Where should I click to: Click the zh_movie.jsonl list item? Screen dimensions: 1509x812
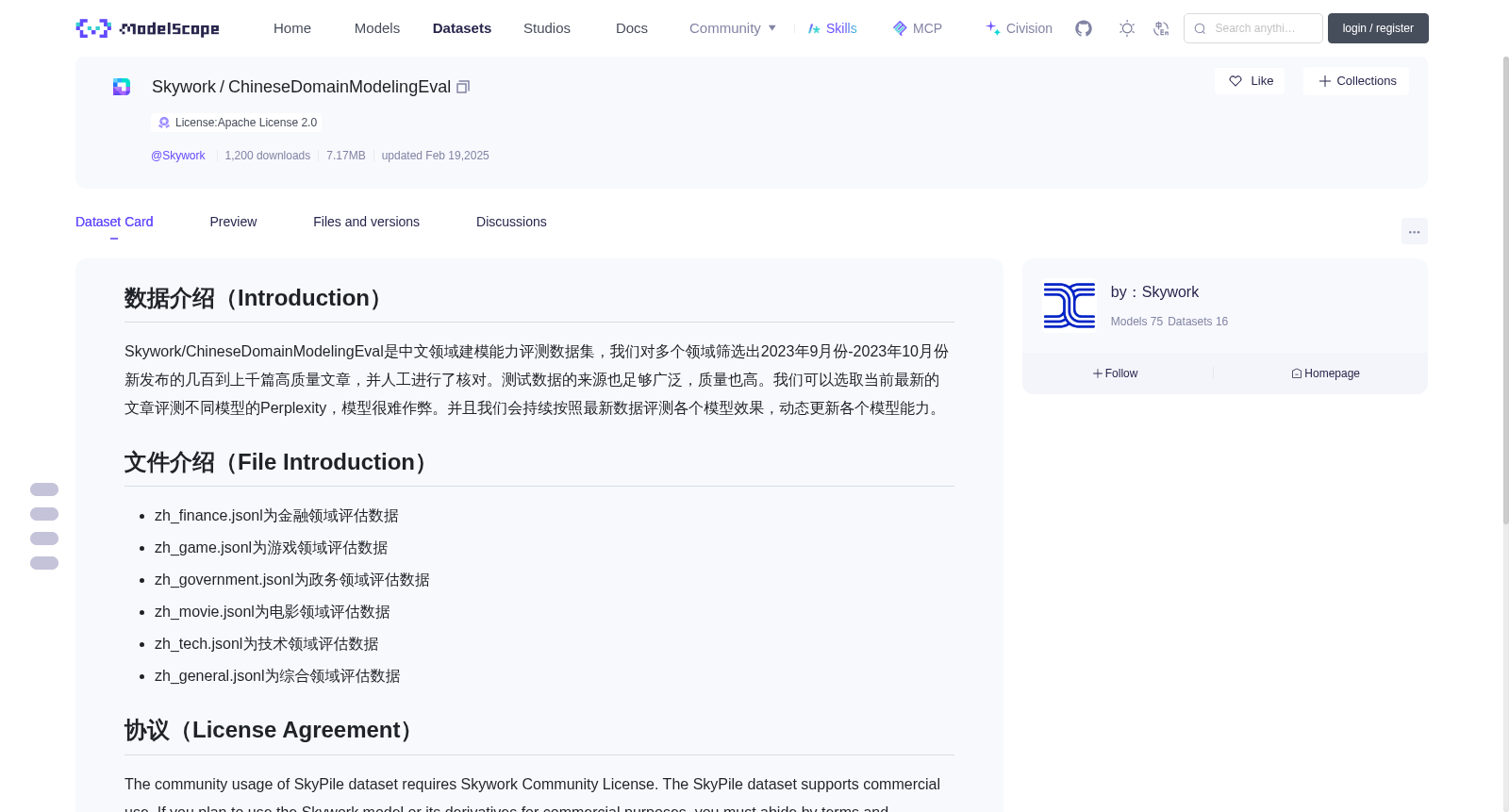273,612
